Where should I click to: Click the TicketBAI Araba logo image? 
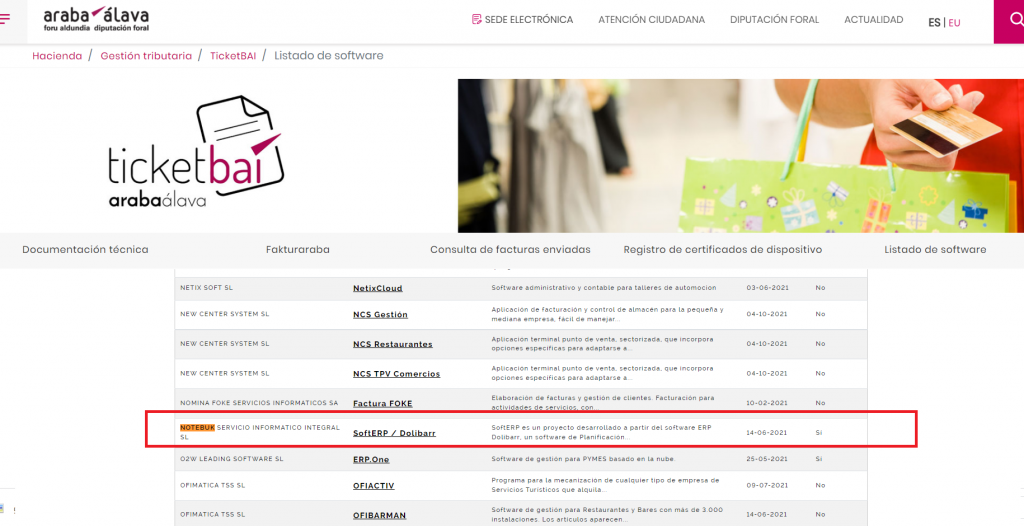pyautogui.click(x=196, y=152)
